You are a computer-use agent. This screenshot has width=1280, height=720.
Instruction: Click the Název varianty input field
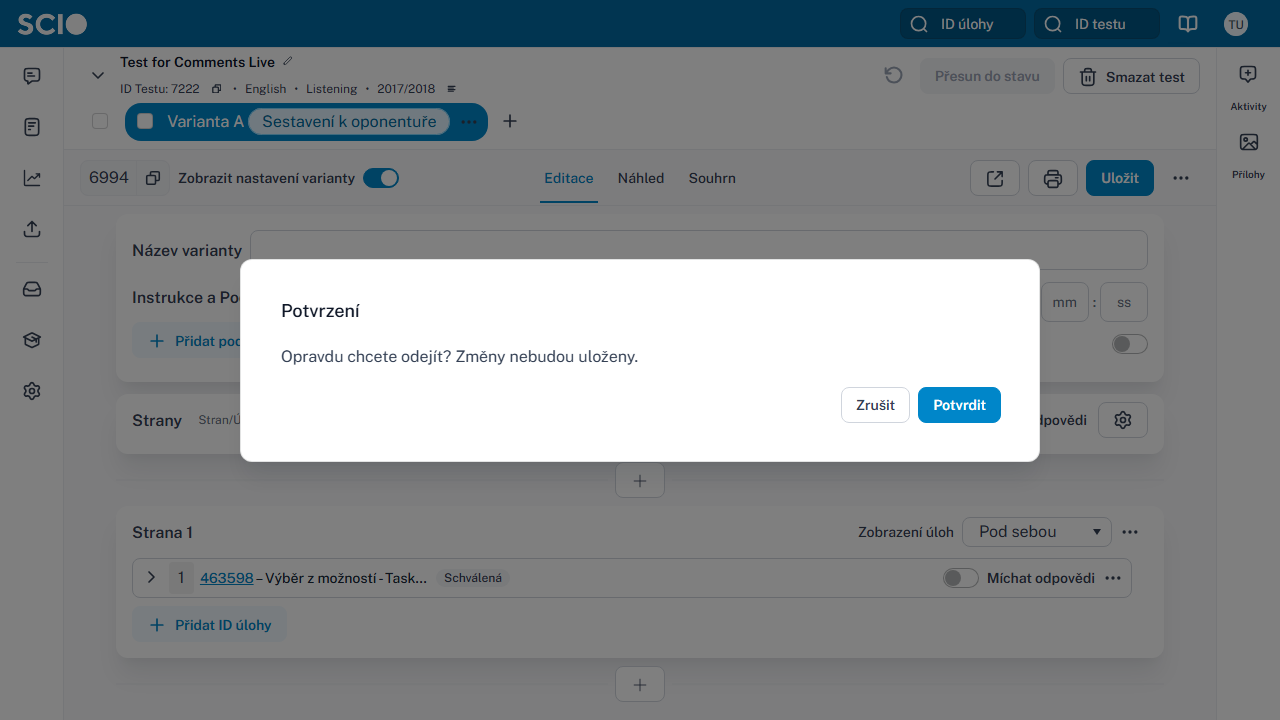tap(699, 250)
